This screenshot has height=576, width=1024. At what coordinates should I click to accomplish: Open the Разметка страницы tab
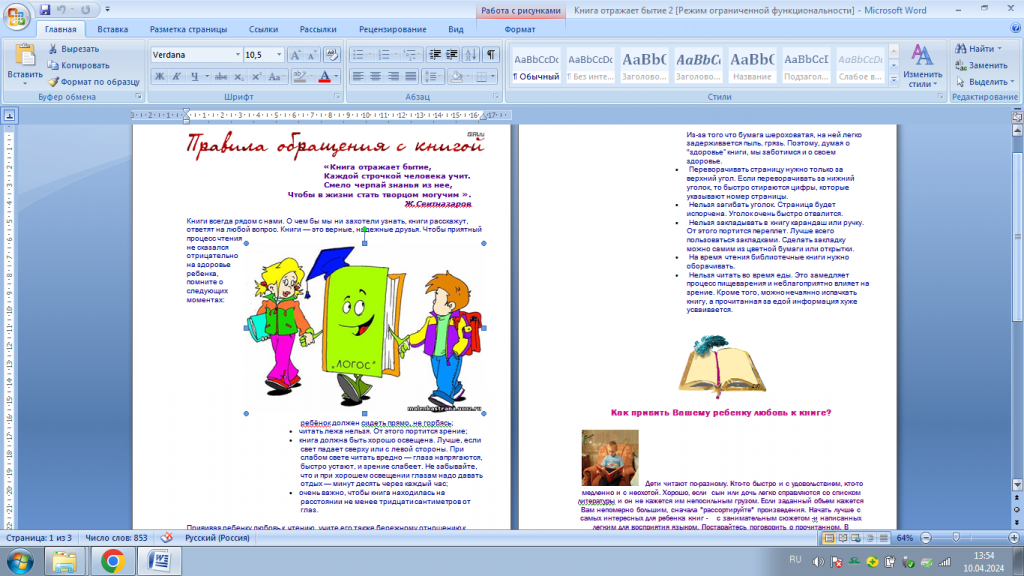click(188, 29)
